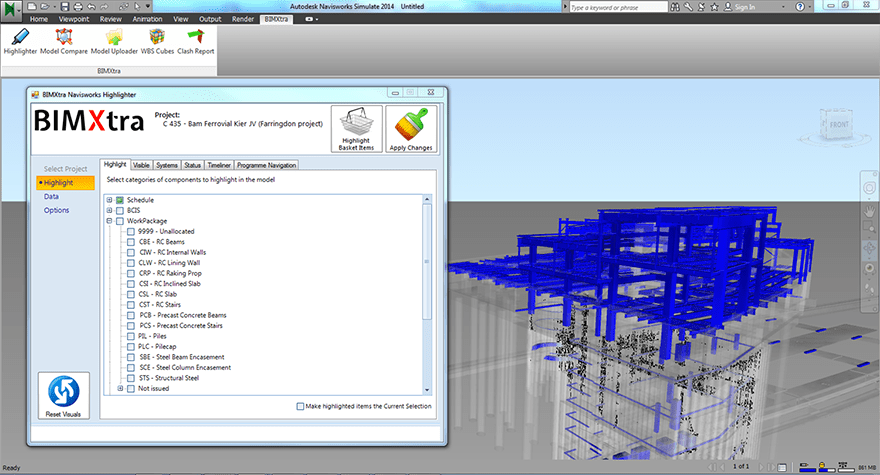Open the Steering Wheels tool on navigation bar
This screenshot has height=475, width=880.
pos(869,188)
